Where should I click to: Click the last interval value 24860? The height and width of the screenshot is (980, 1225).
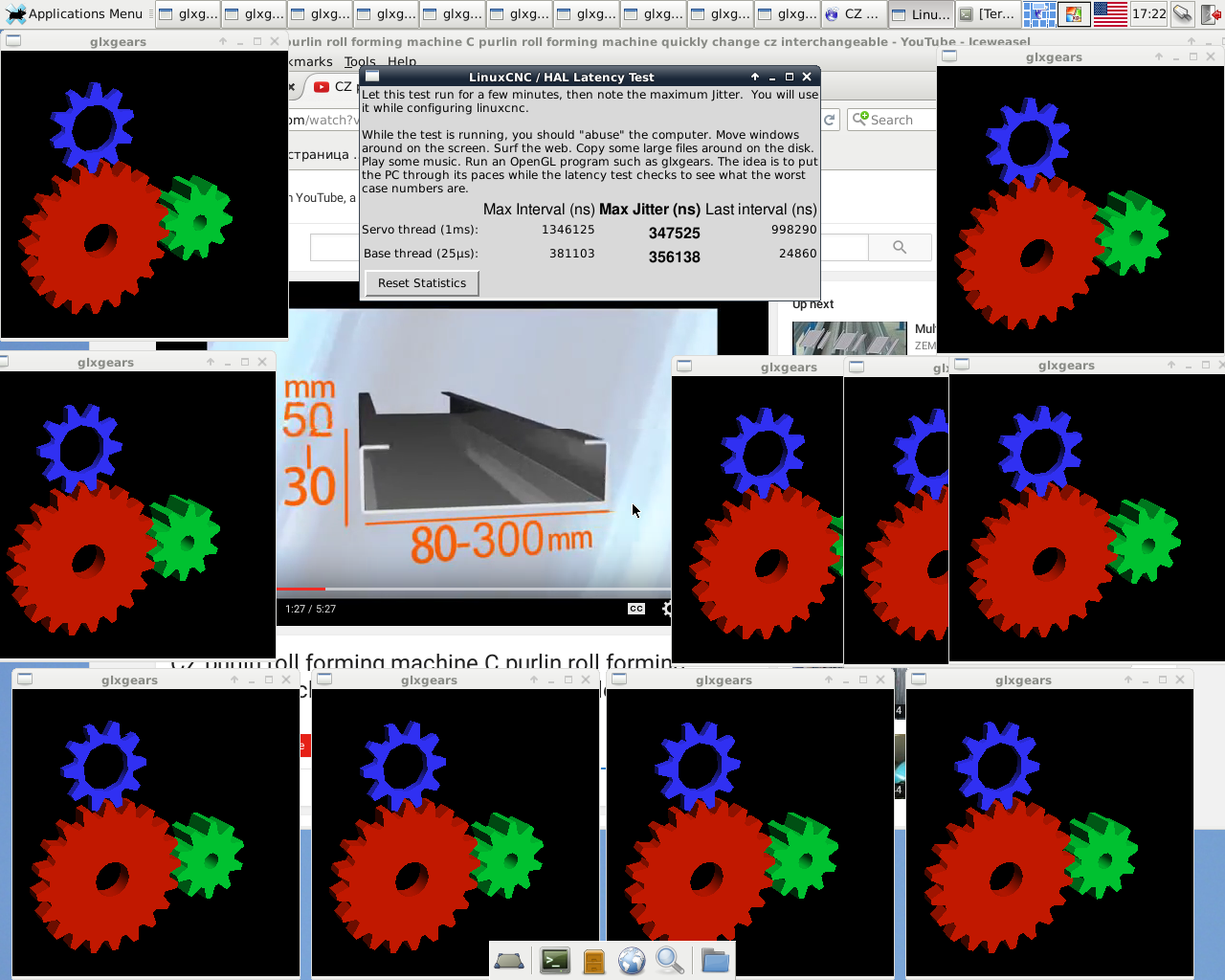tap(798, 254)
